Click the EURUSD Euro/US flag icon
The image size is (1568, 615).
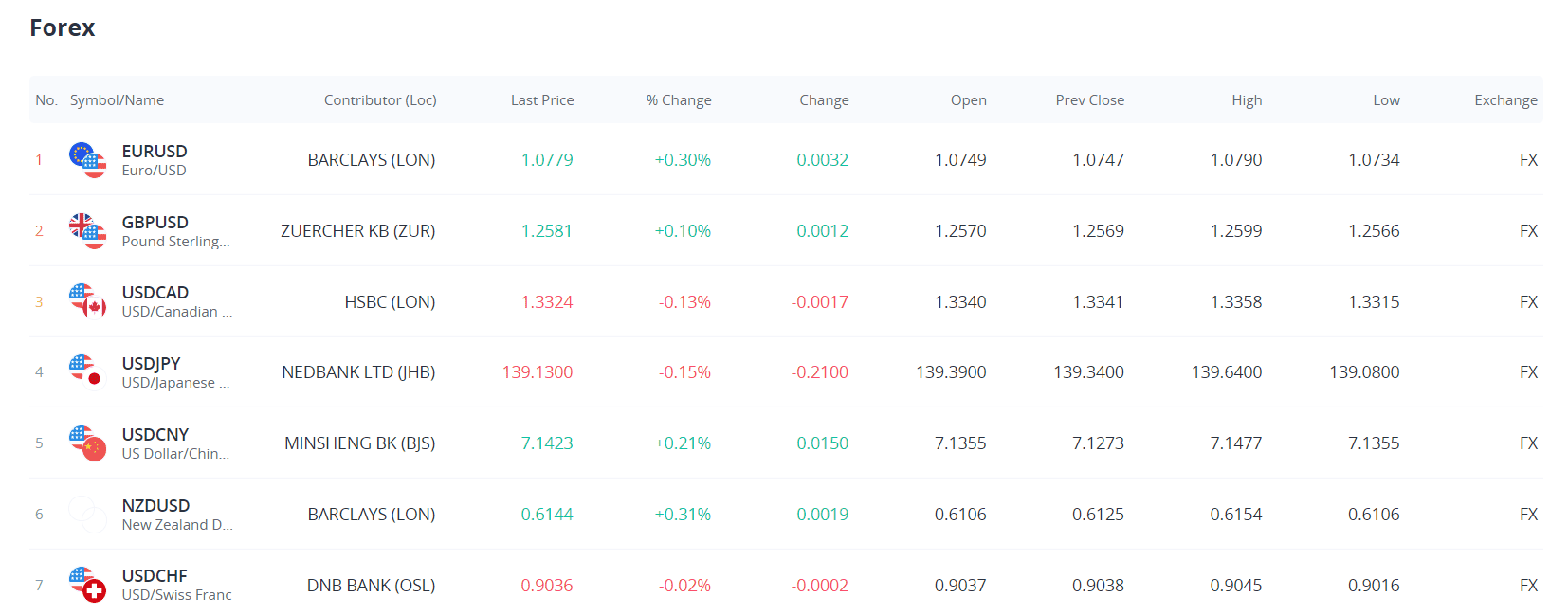(87, 160)
